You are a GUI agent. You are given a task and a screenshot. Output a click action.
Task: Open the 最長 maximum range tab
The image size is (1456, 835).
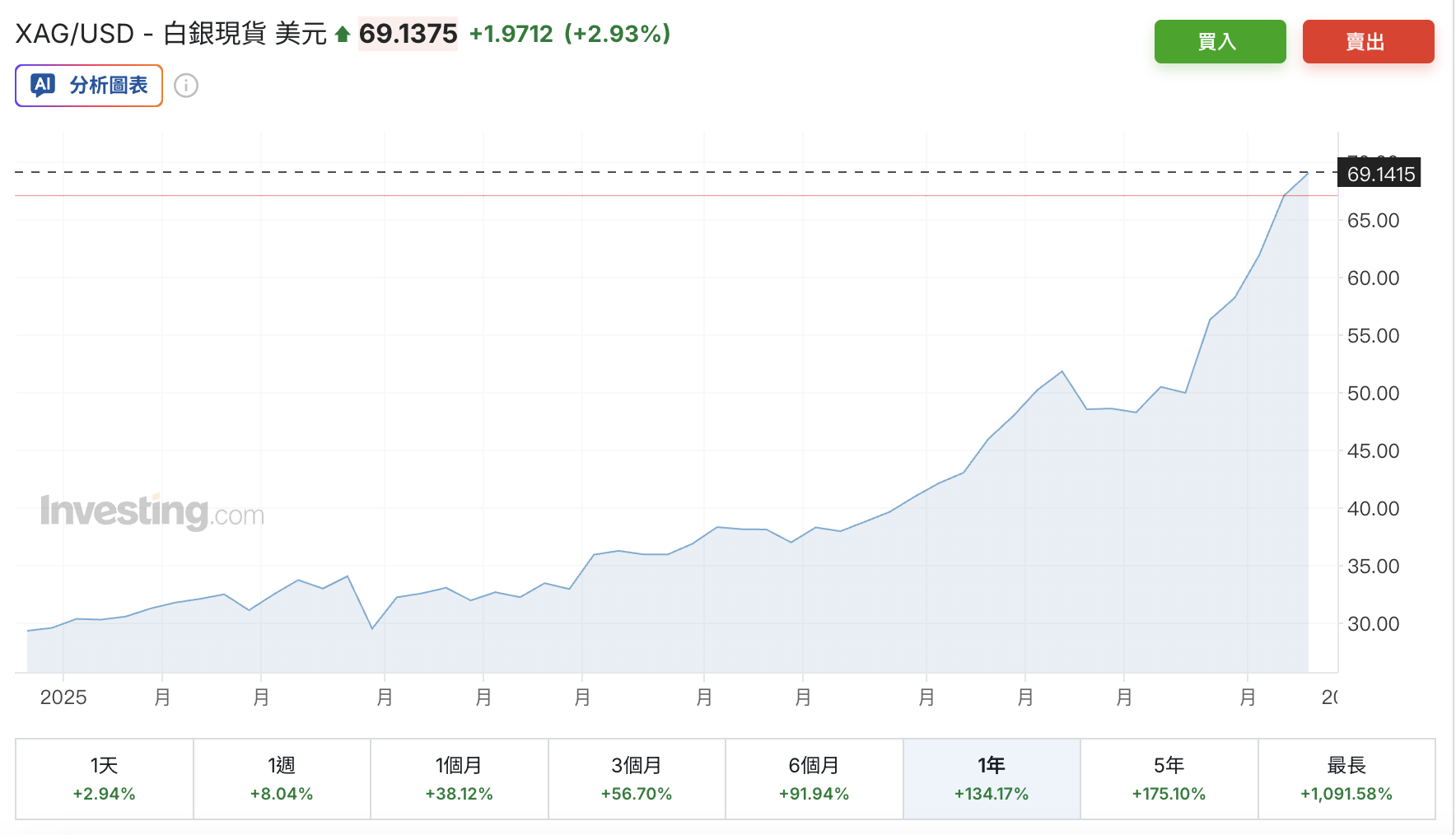coord(1346,779)
